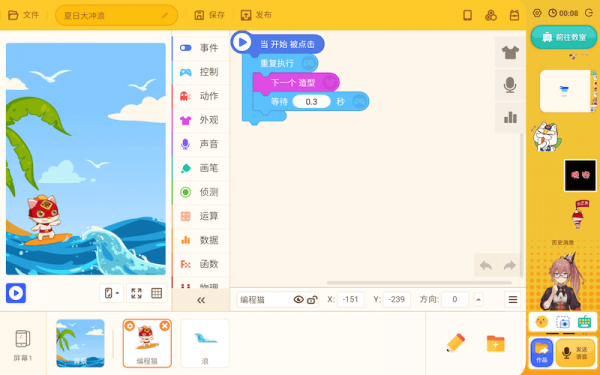Select the 画笔 pen block category
Viewport: 600px width, 375px height.
pyautogui.click(x=201, y=168)
